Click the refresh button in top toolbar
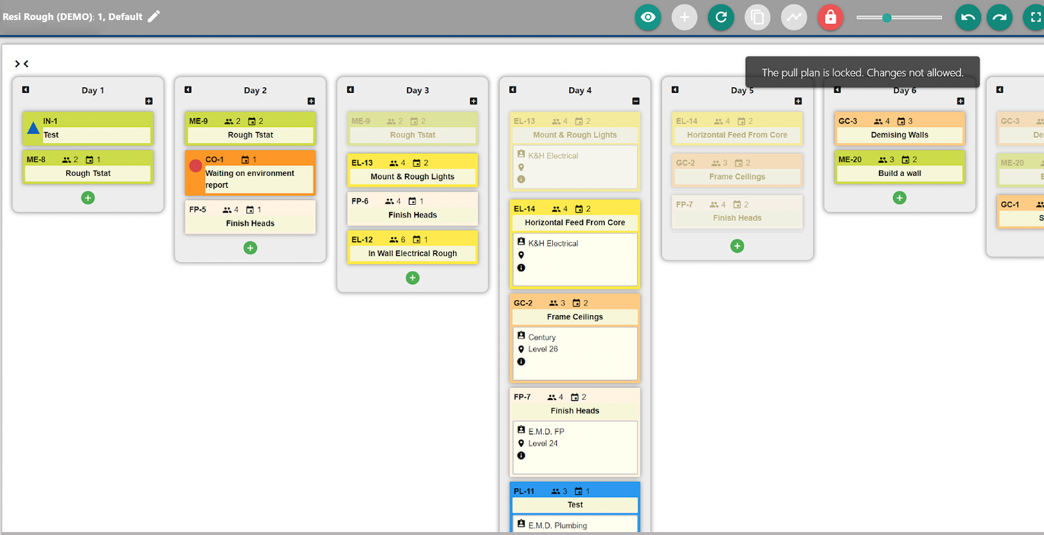 click(720, 17)
